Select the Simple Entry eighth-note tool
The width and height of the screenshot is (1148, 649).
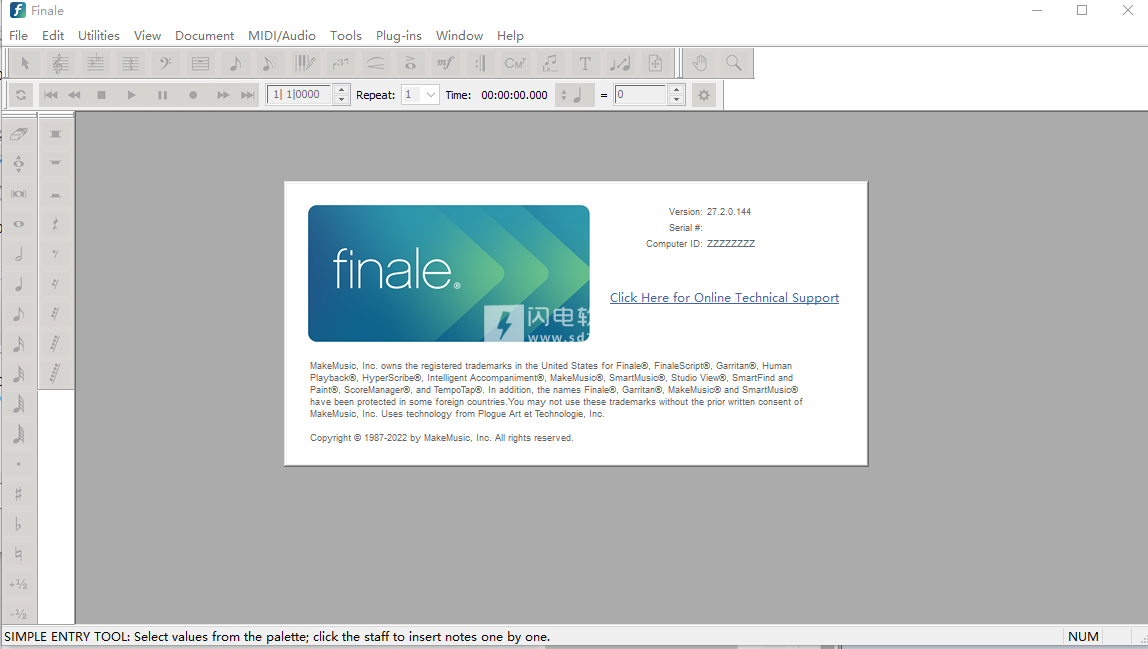(x=235, y=64)
